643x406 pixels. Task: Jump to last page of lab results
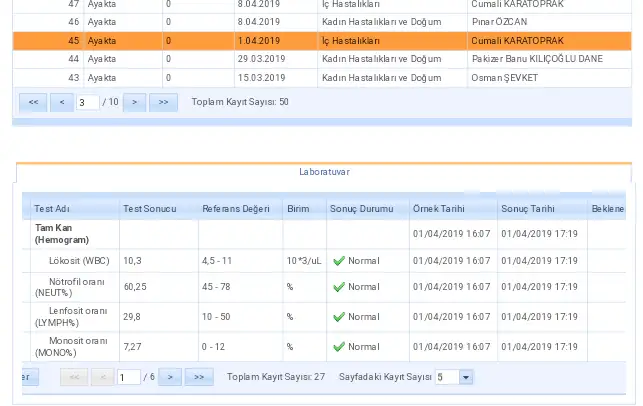pos(200,377)
